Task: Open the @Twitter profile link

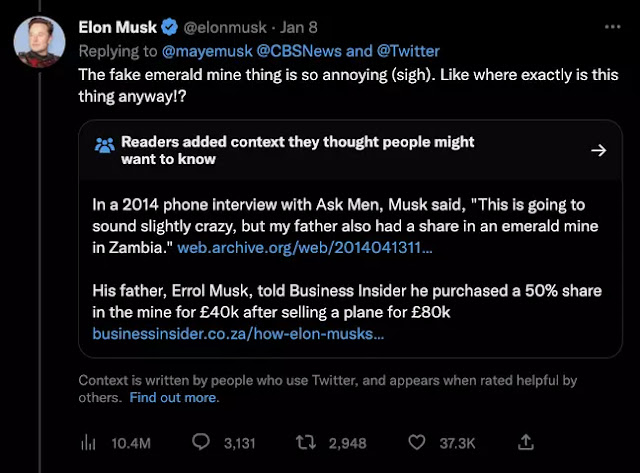Action: pyautogui.click(x=408, y=51)
